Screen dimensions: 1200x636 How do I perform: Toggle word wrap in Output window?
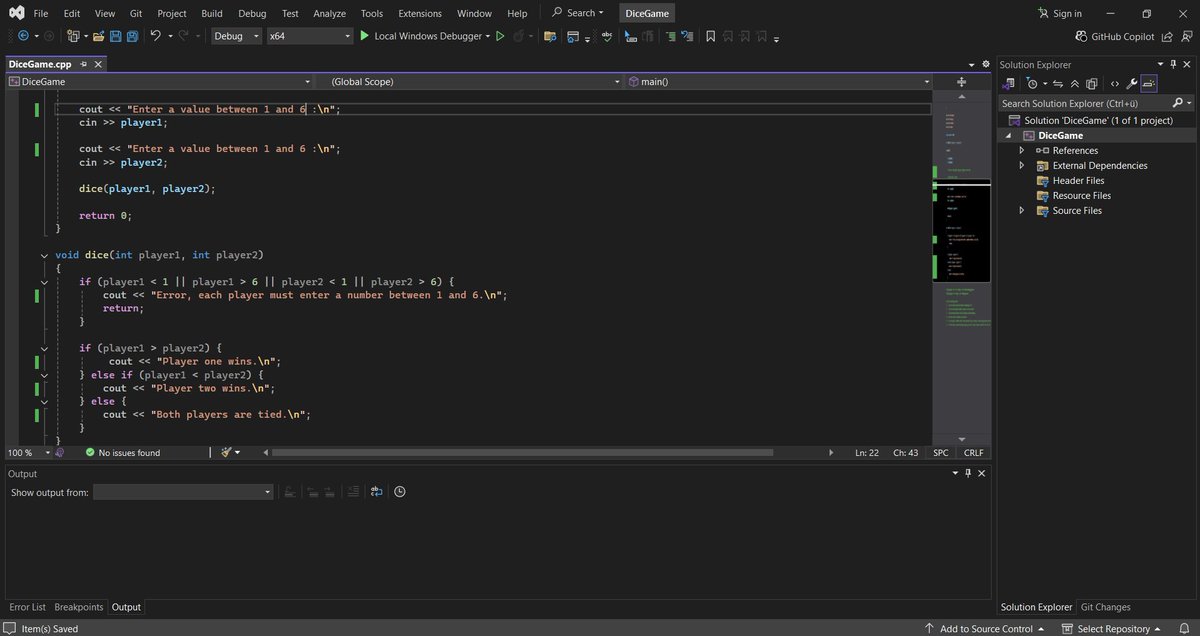(376, 492)
